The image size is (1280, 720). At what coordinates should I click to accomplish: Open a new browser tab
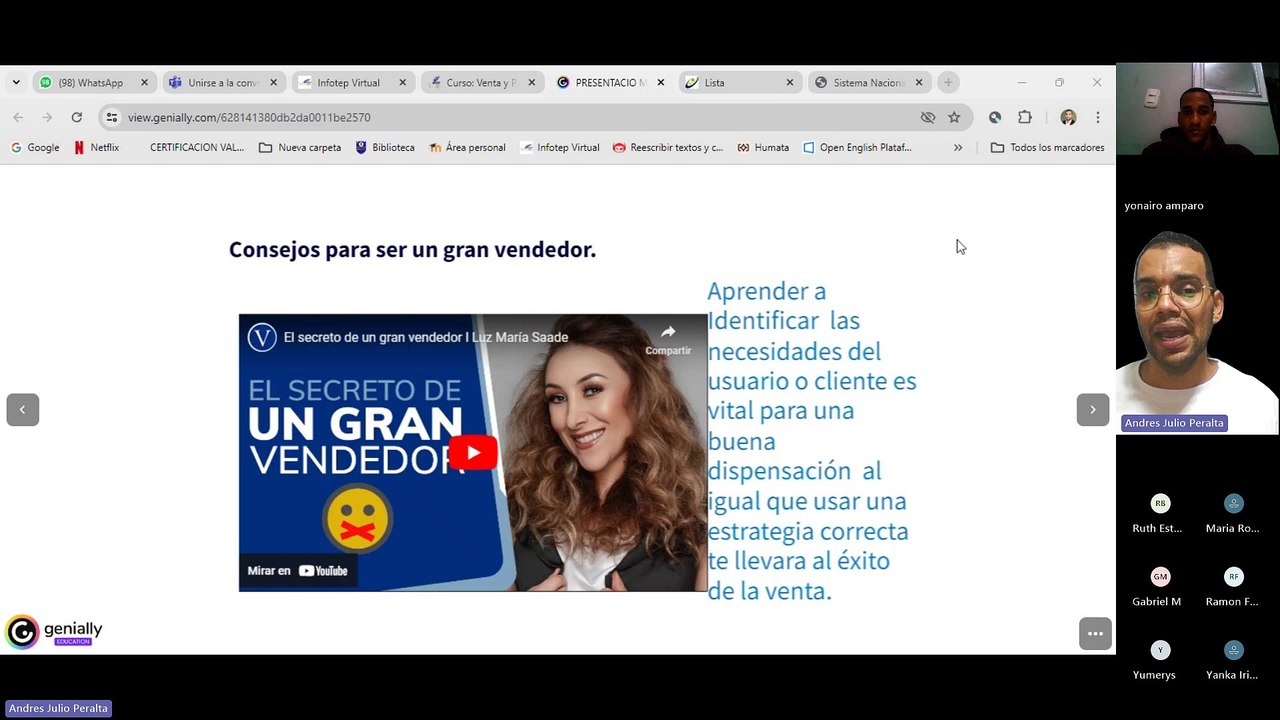[948, 83]
